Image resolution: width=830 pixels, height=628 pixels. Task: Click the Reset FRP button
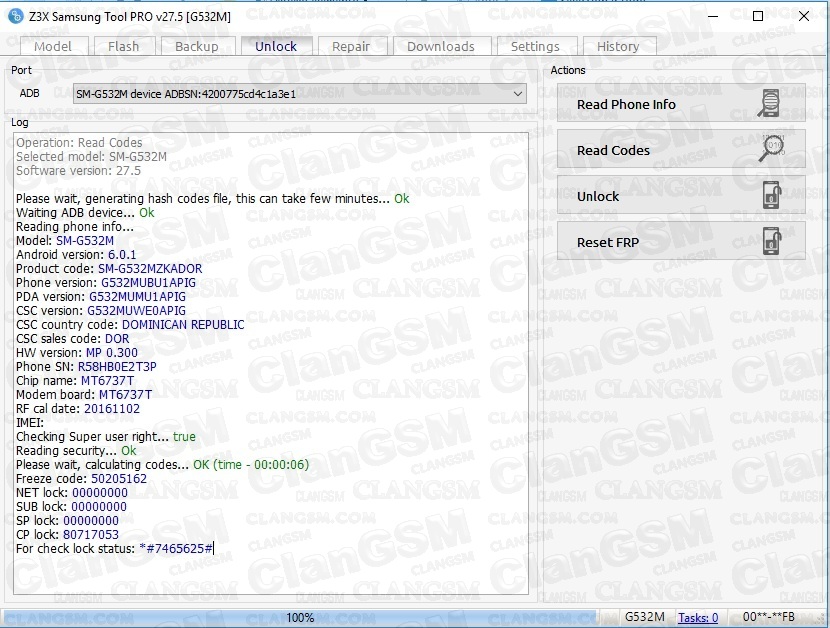coord(681,241)
